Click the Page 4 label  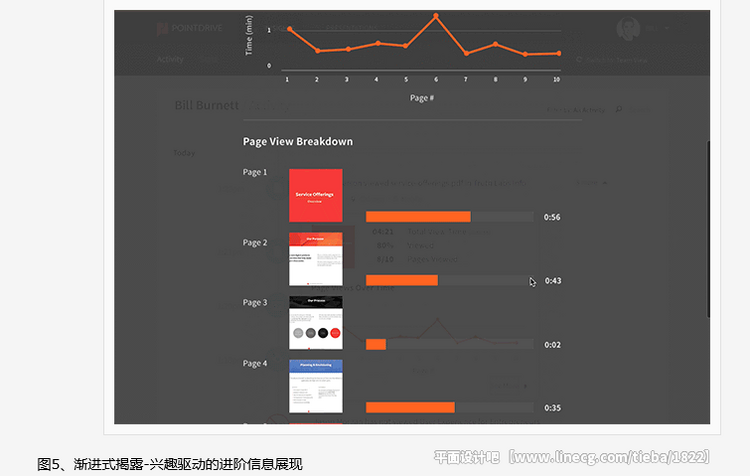(255, 364)
